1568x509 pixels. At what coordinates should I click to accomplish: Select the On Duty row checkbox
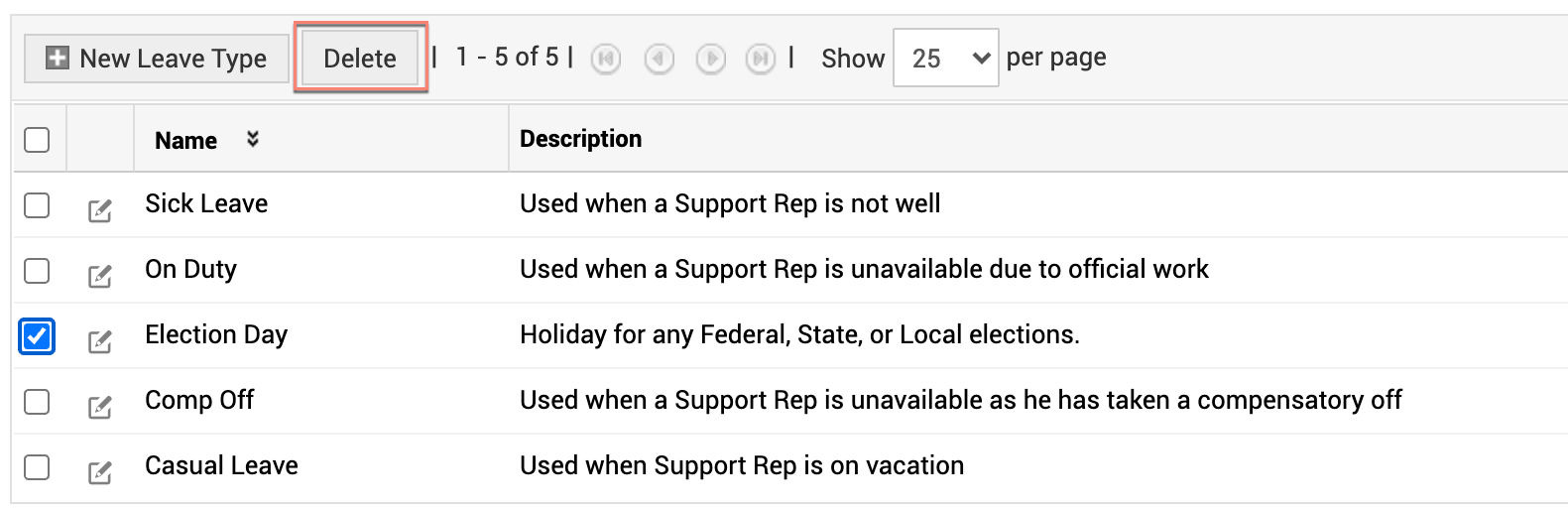tap(37, 271)
